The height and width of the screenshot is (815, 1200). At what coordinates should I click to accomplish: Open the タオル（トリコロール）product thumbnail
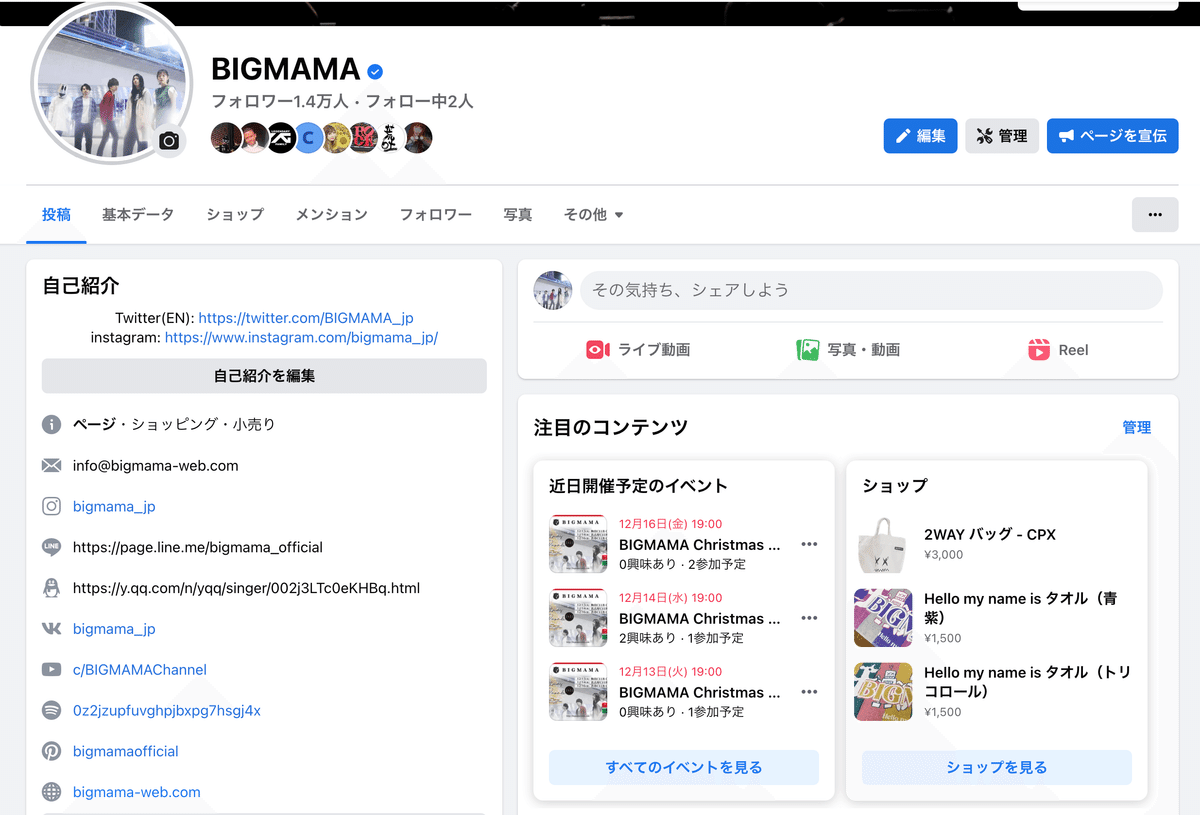click(x=883, y=692)
